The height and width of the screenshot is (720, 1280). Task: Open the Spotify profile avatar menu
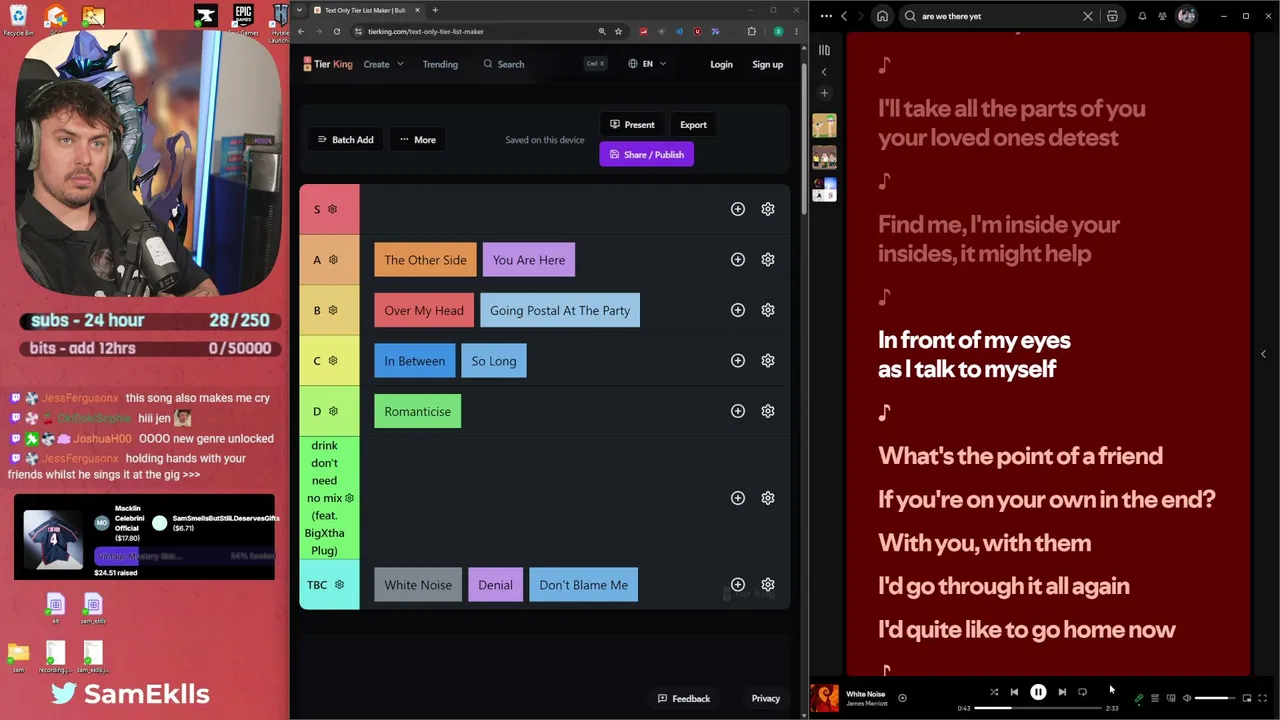coord(1187,16)
